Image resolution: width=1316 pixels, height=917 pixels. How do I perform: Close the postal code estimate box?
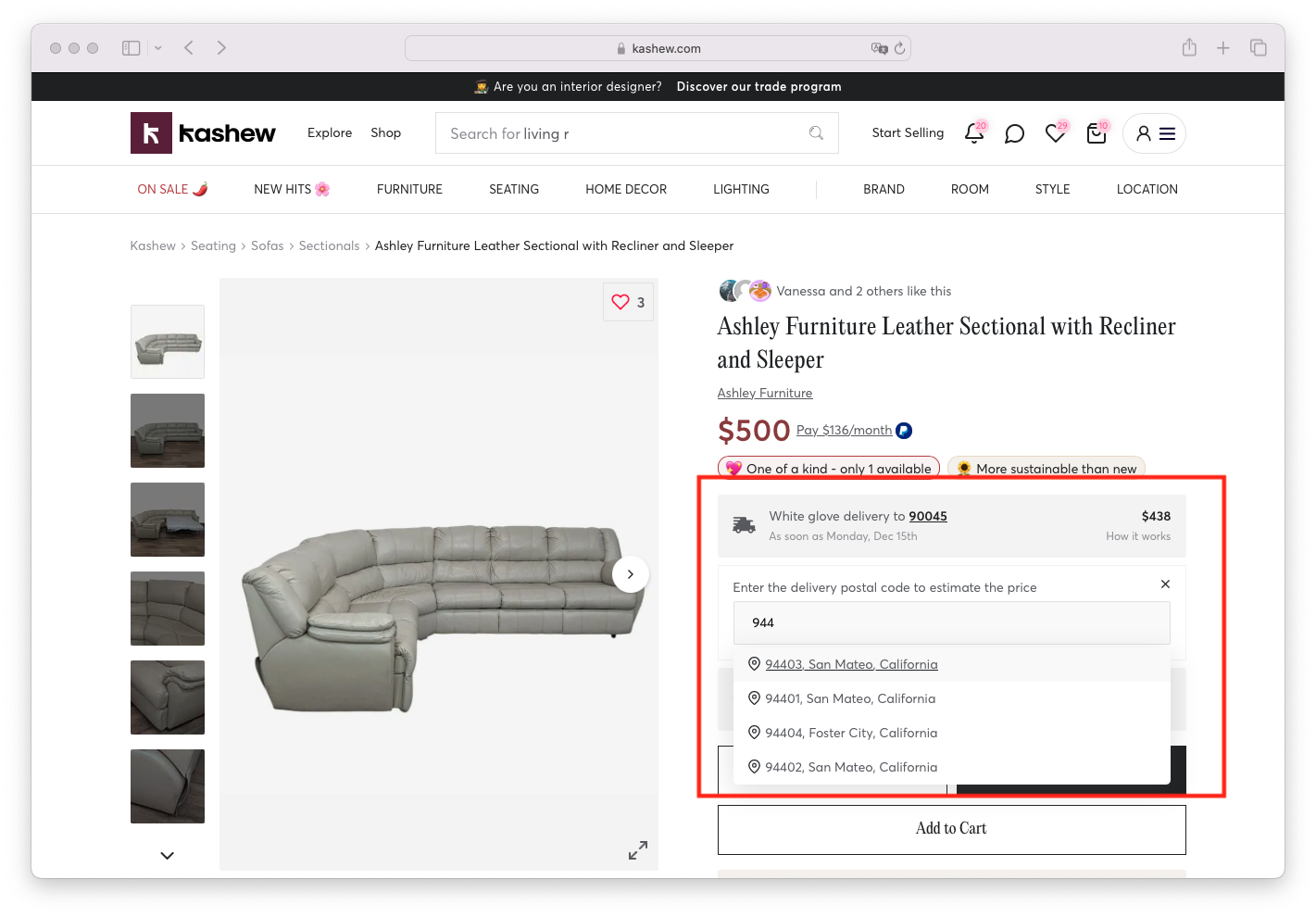pyautogui.click(x=1165, y=584)
